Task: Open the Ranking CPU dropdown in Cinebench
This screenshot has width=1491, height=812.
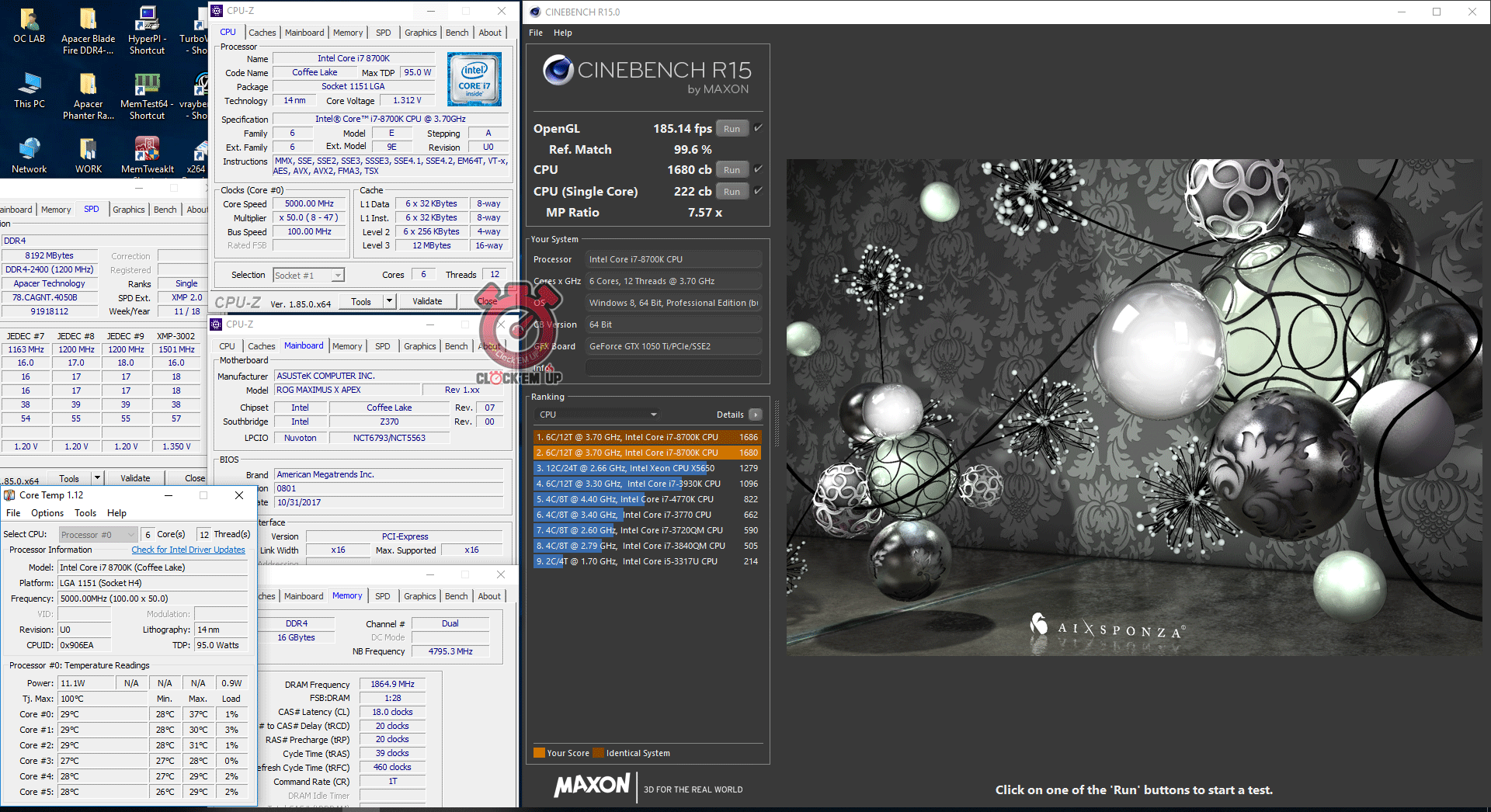Action: [x=598, y=415]
